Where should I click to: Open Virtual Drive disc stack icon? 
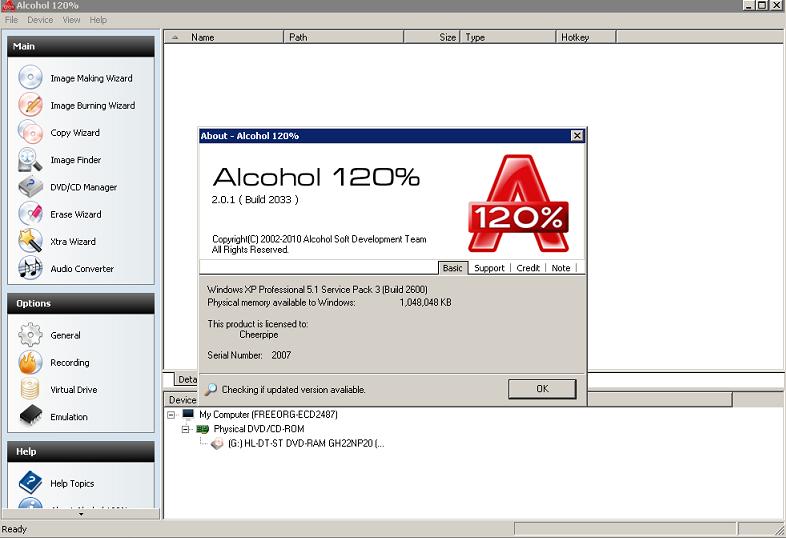(30, 389)
